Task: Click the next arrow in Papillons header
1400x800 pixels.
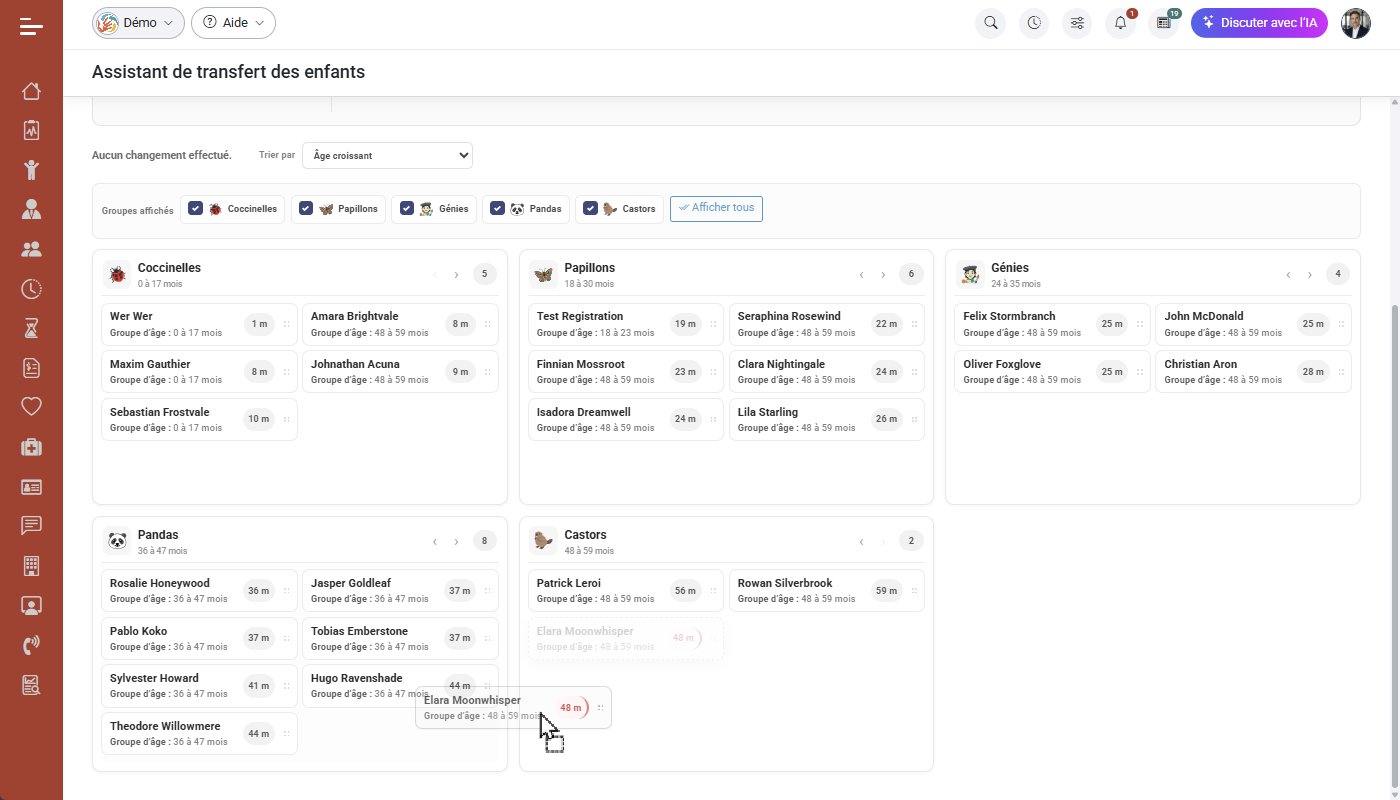Action: pyautogui.click(x=883, y=274)
